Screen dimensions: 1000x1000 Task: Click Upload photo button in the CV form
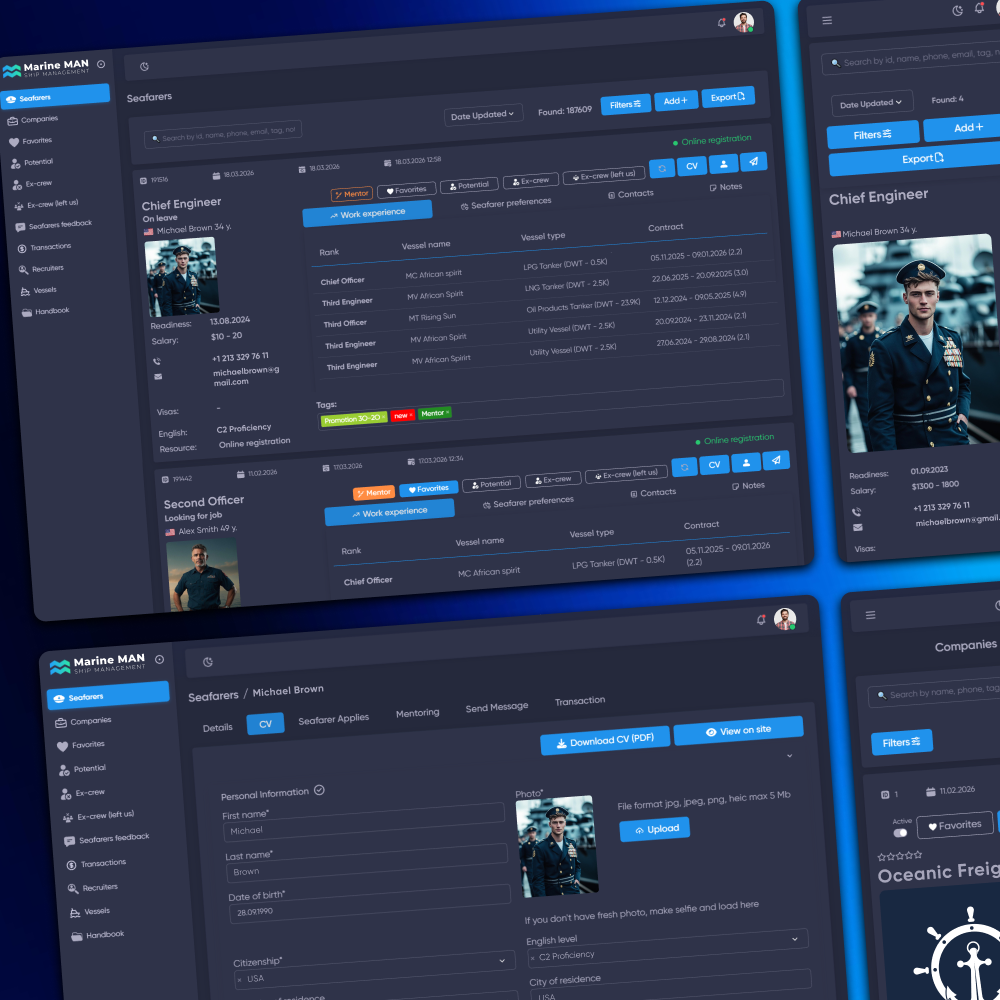(x=655, y=829)
